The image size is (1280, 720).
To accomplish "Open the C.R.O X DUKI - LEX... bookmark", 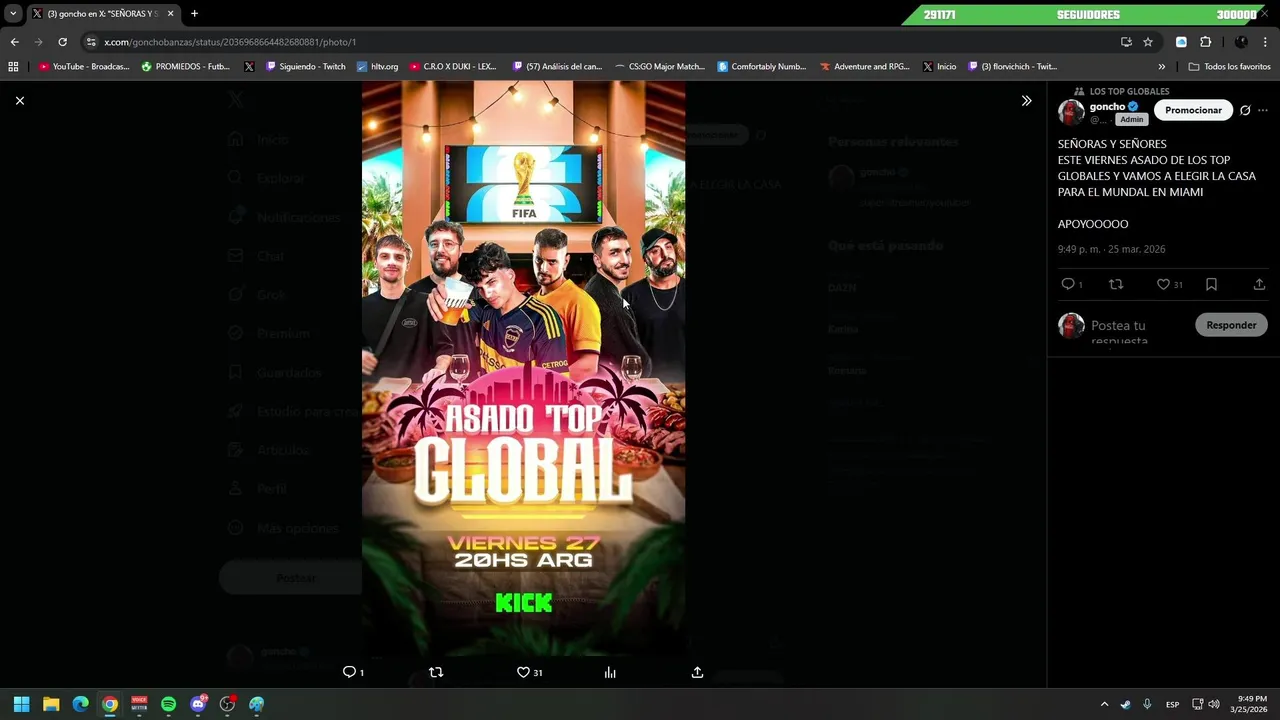I will click(x=453, y=67).
